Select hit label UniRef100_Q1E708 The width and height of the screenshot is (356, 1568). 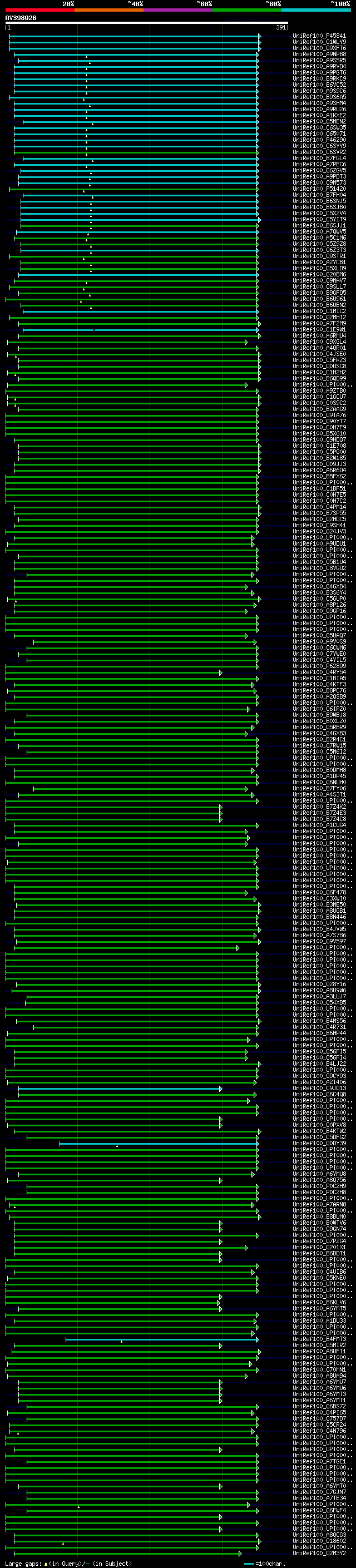pyautogui.click(x=319, y=446)
